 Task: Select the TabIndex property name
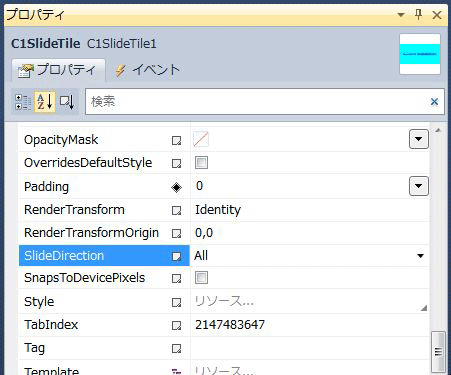pyautogui.click(x=51, y=325)
